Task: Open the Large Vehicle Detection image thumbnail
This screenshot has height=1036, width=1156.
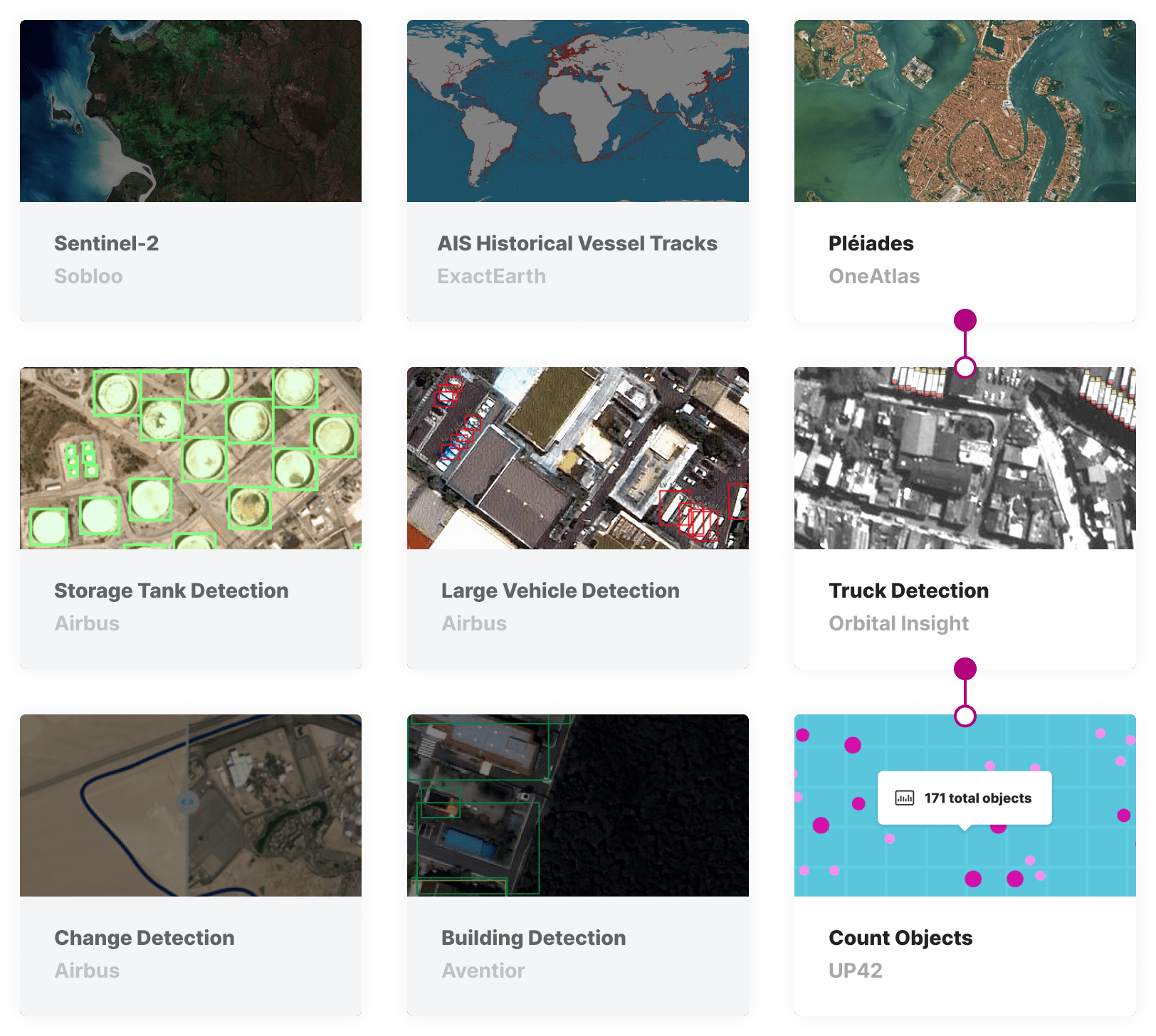Action: tap(578, 458)
